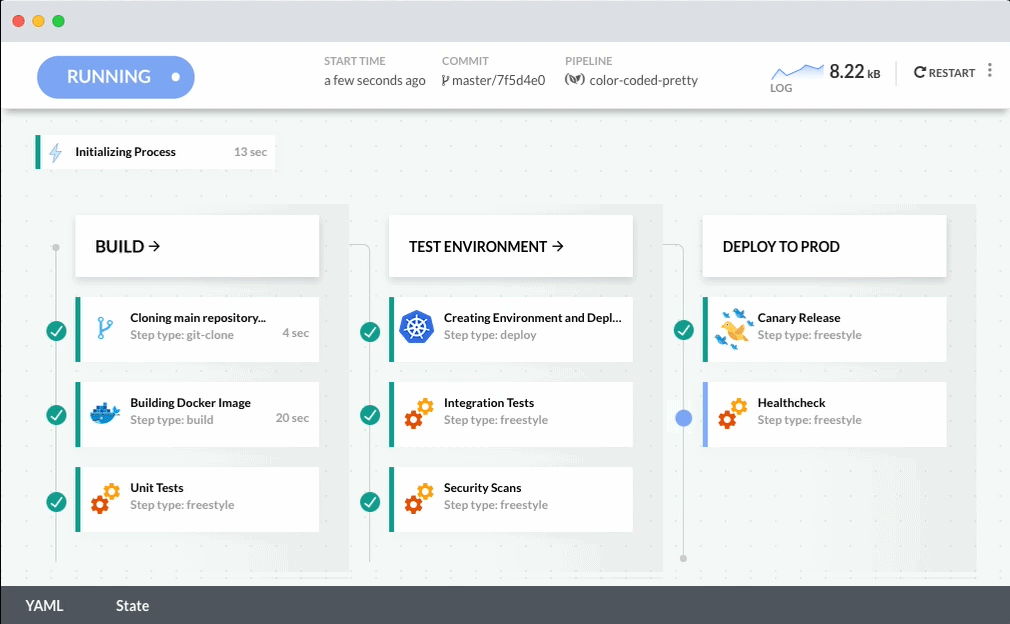Click the RUNNING status button
This screenshot has height=624, width=1010.
click(115, 76)
